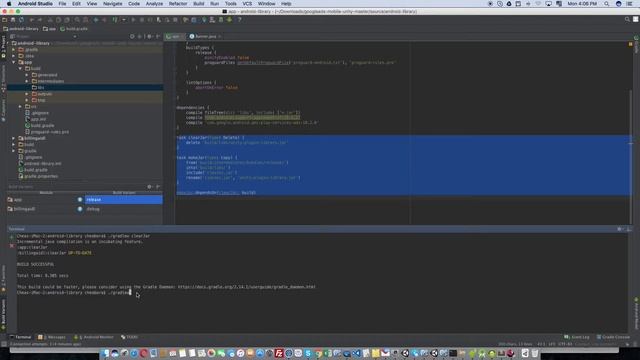Switch to the app build.gradle editor tab

[x=175, y=36]
